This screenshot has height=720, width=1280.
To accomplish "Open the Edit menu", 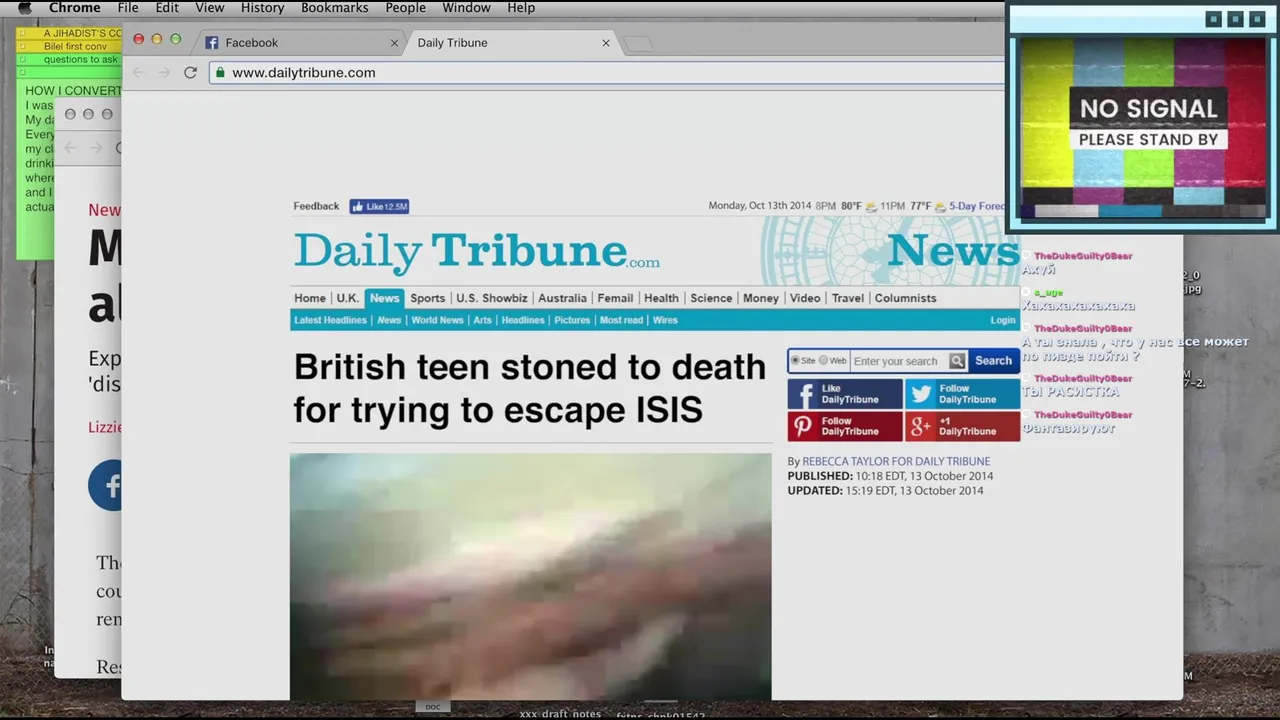I will point(167,8).
